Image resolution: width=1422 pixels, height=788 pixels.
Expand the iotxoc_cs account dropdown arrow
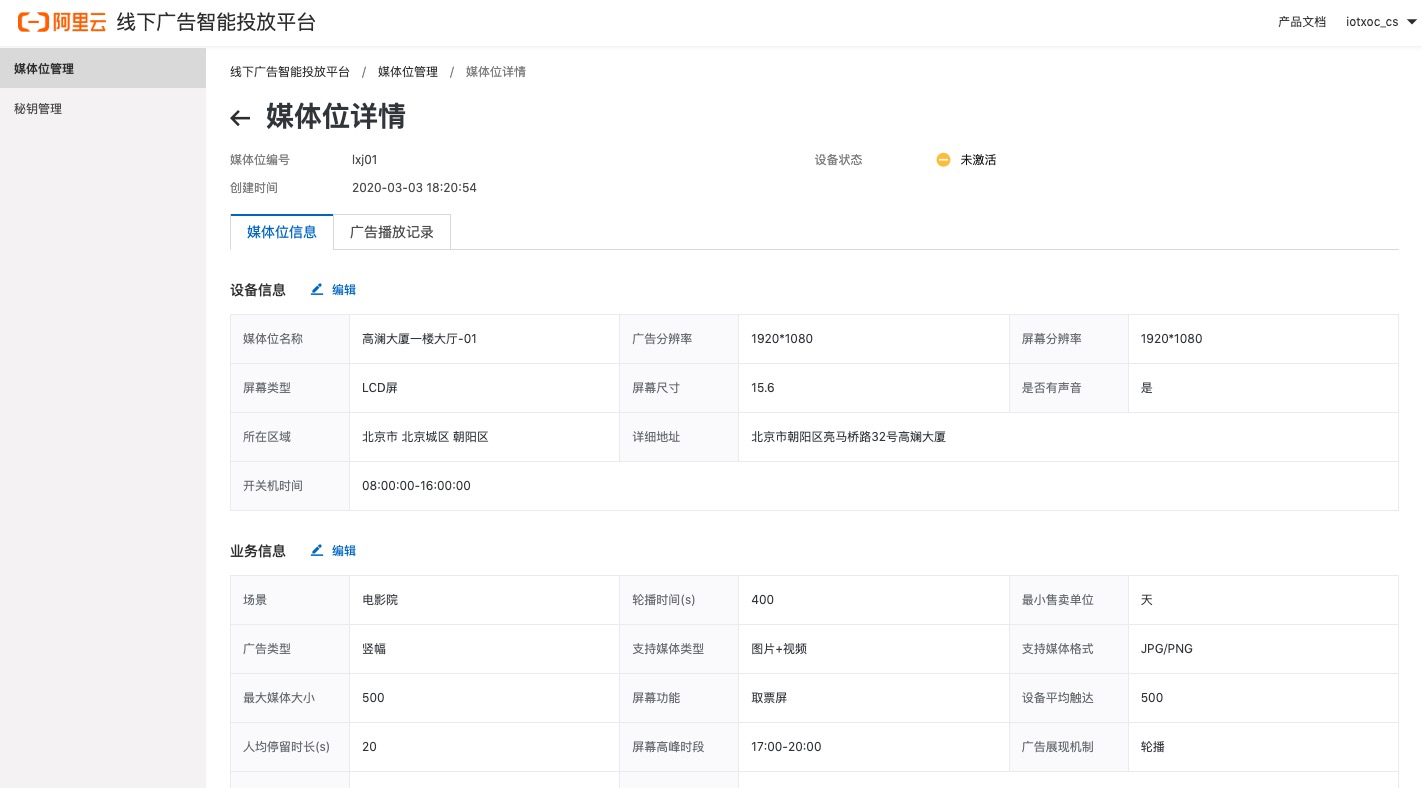(x=1411, y=22)
